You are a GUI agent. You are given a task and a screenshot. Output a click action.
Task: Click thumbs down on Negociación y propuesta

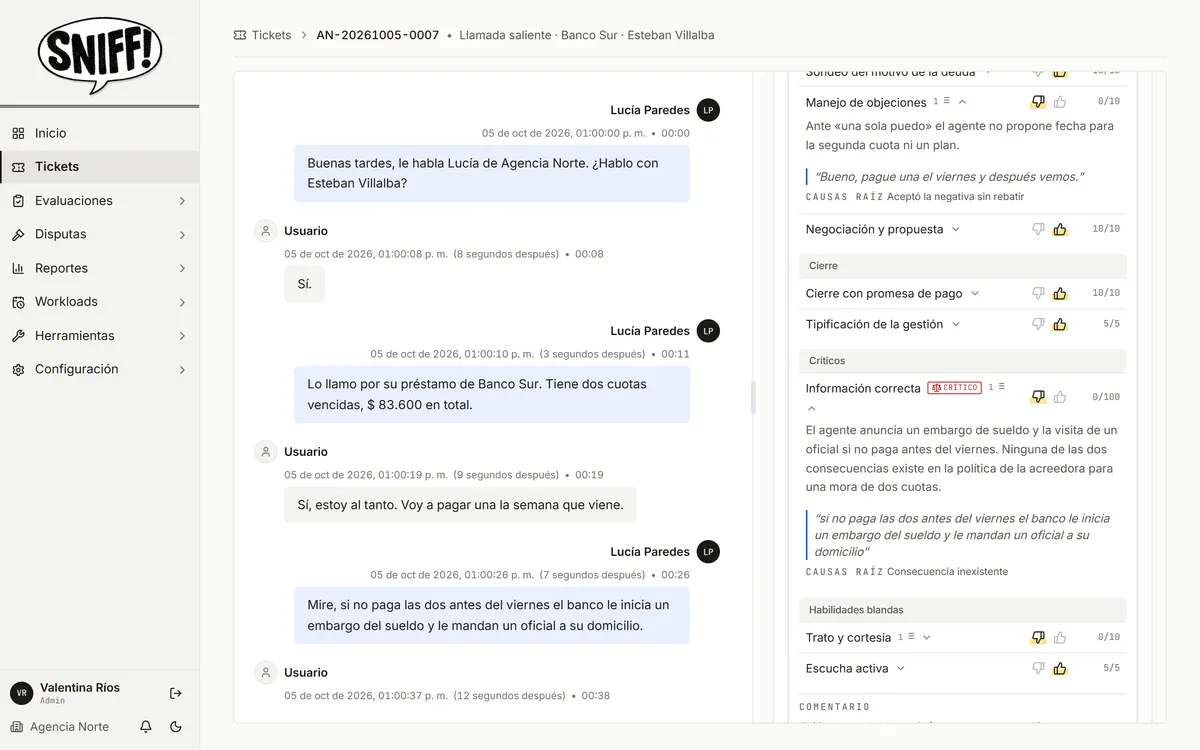pos(1038,229)
